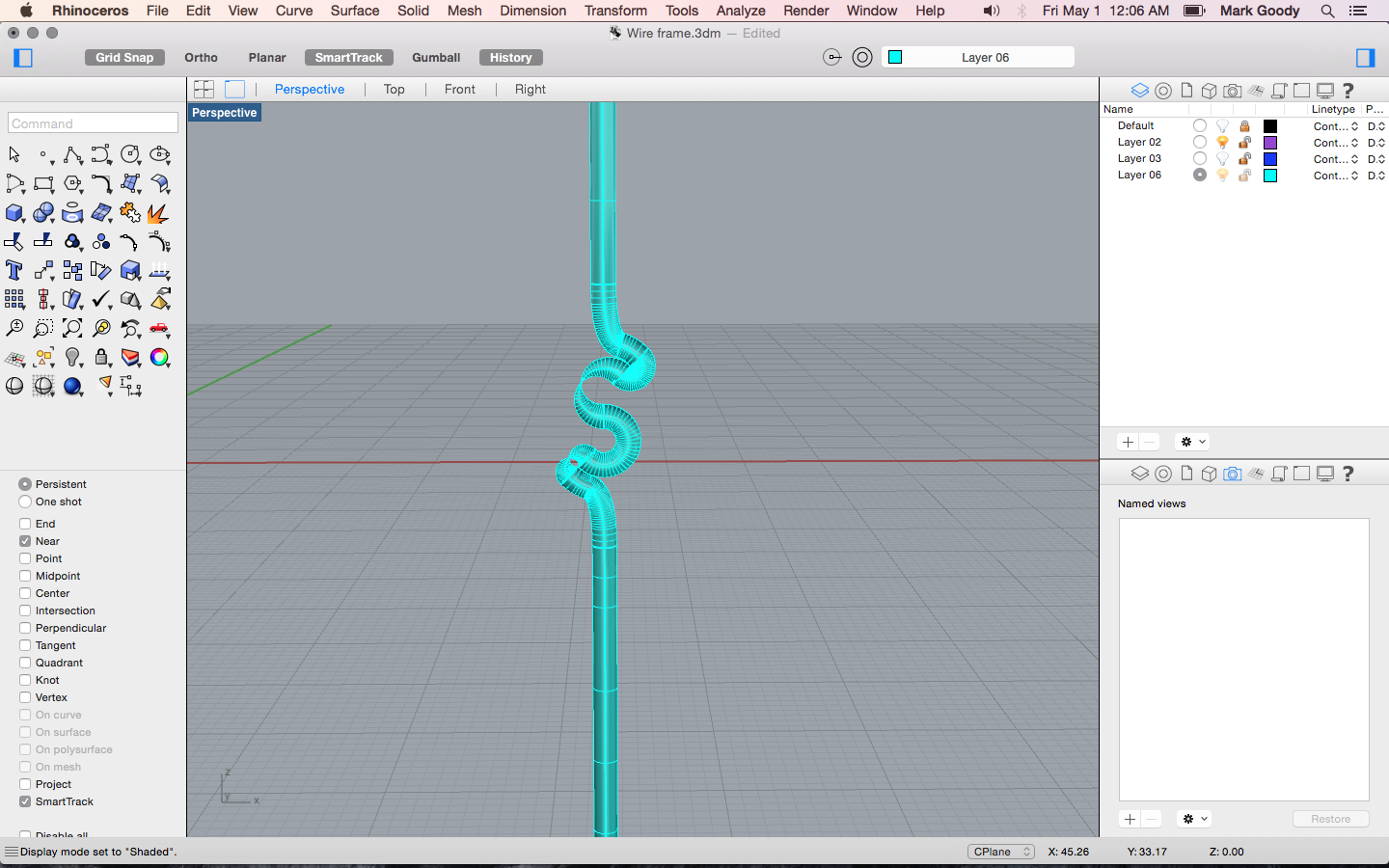Viewport: 1389px width, 868px height.
Task: Select the Polygon tool
Action: tap(72, 184)
